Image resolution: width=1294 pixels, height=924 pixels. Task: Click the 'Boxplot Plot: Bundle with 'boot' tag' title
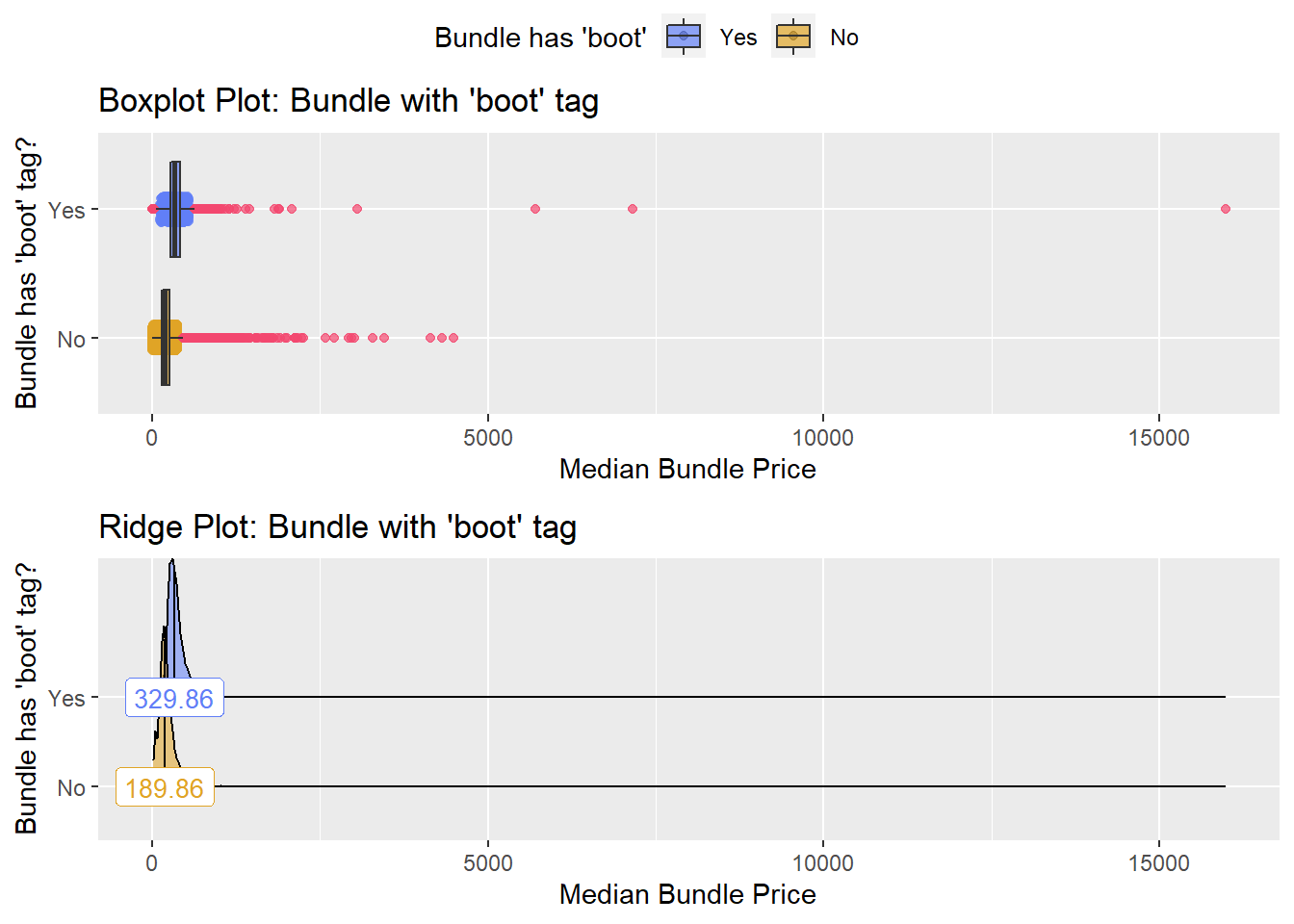tap(349, 101)
